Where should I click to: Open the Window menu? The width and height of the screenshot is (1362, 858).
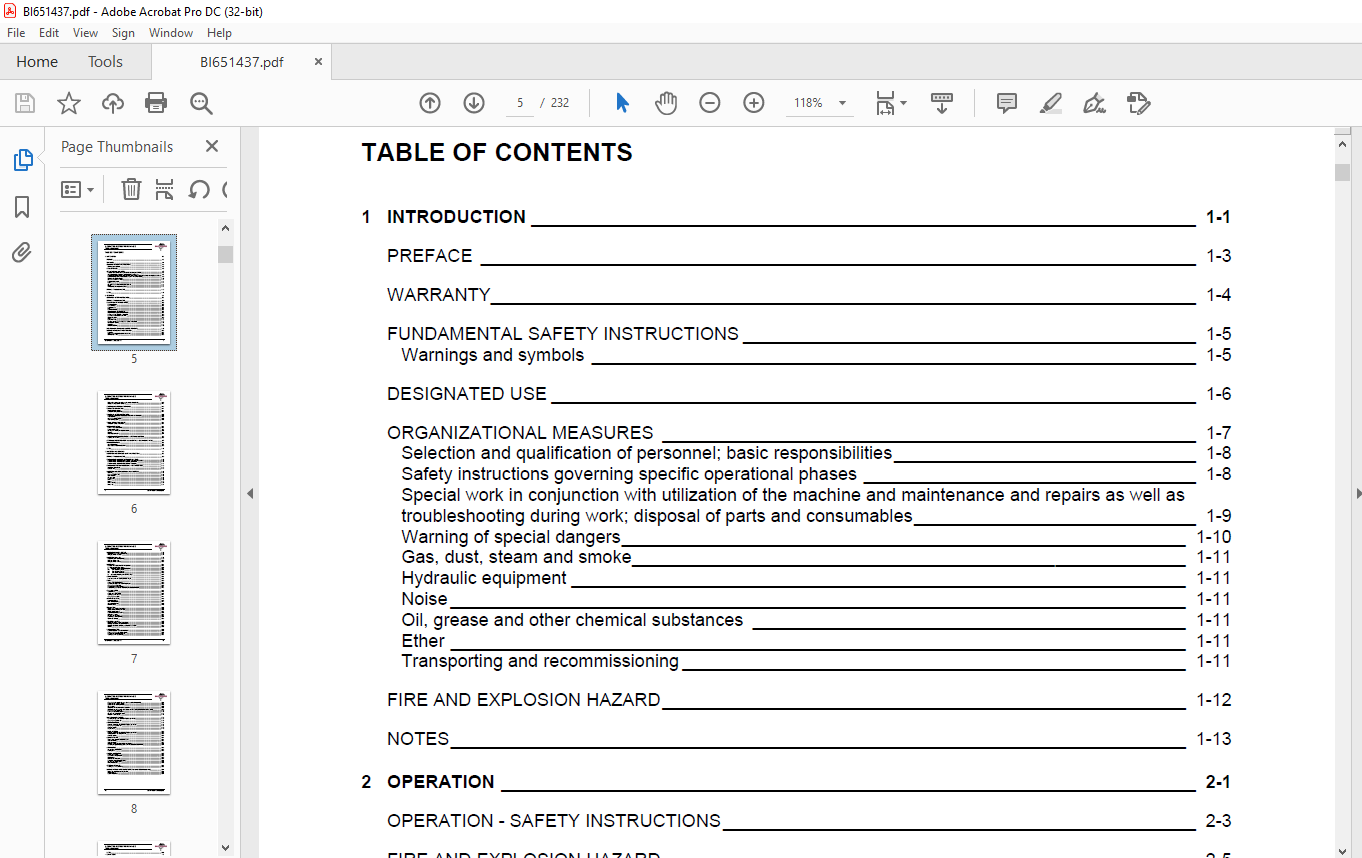click(171, 33)
